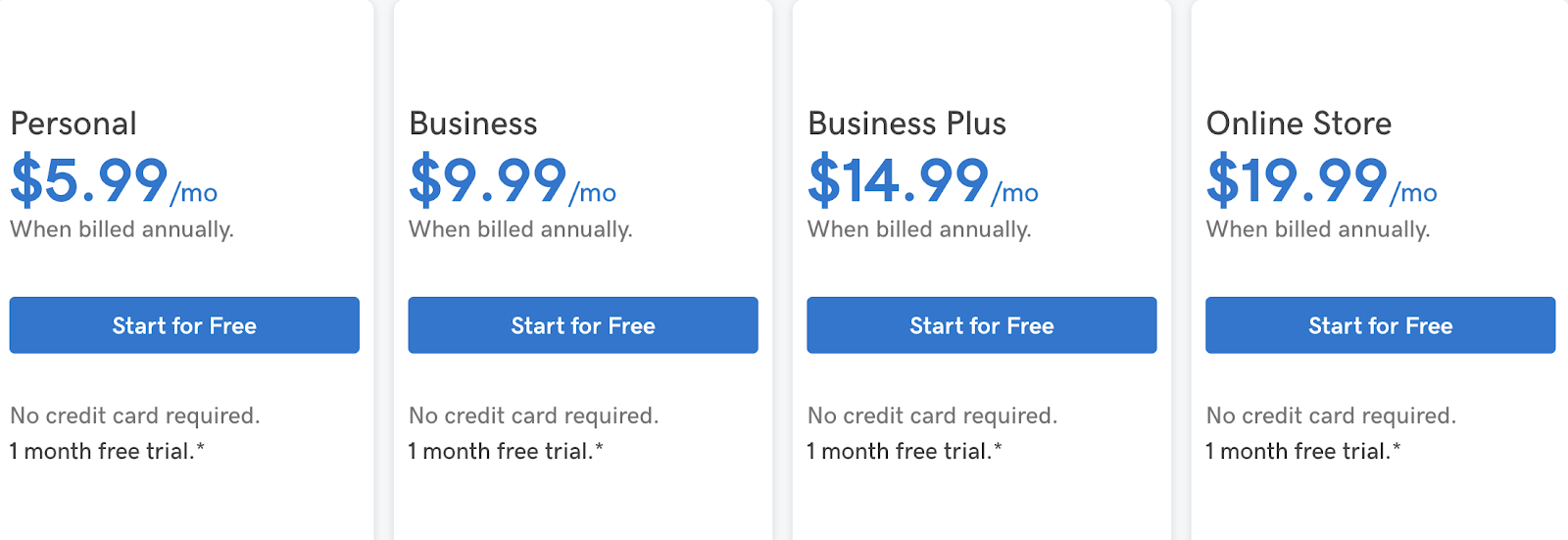Click the $19.99/mo price

pyautogui.click(x=1322, y=180)
